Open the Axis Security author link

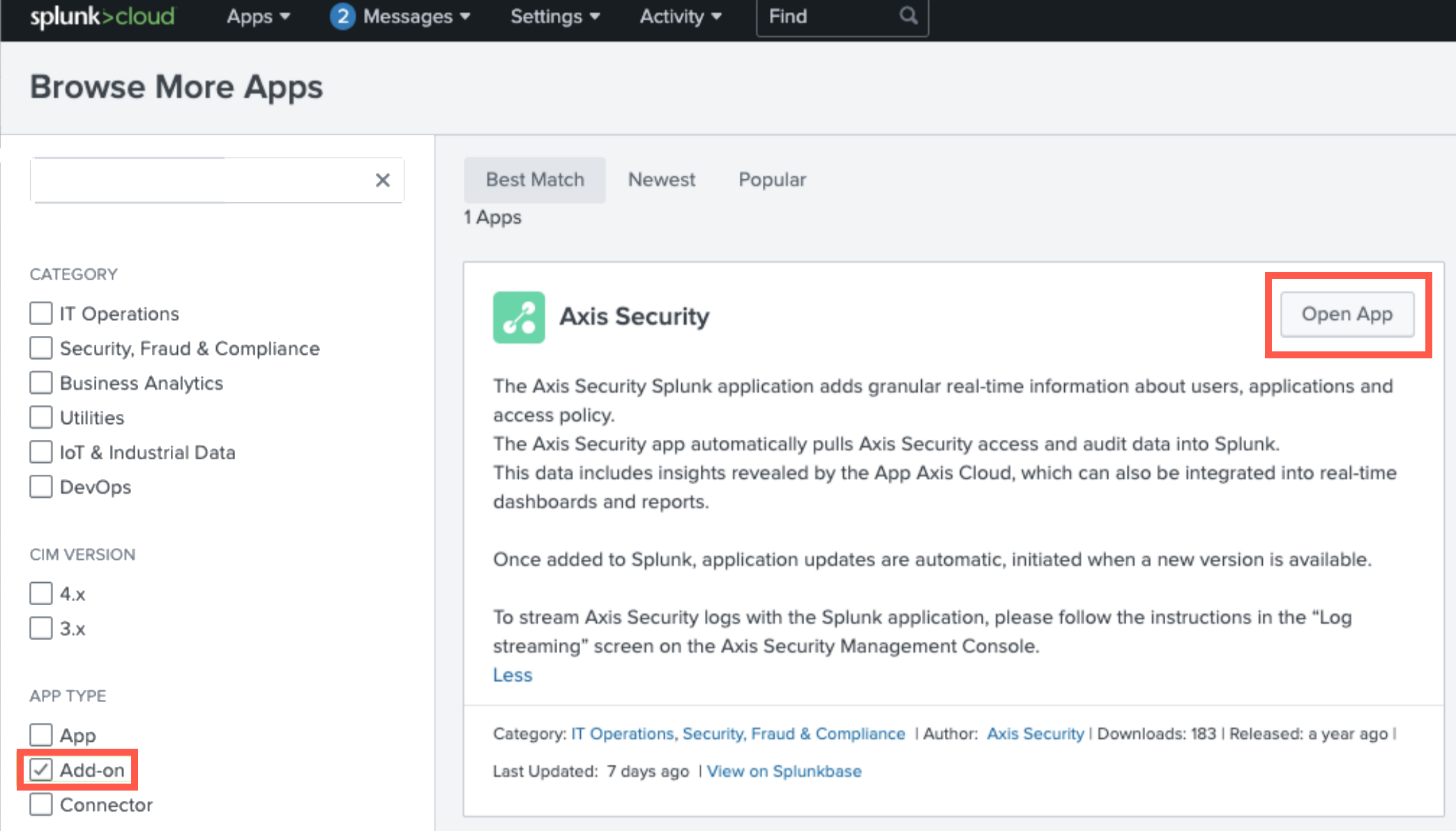tap(1036, 733)
